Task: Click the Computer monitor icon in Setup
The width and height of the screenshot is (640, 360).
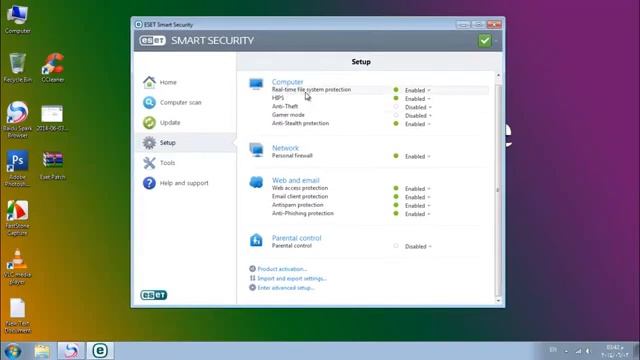Action: click(256, 84)
